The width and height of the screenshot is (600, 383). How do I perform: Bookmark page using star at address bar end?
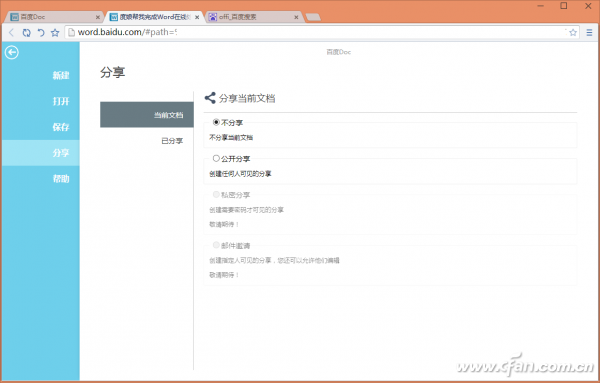572,33
